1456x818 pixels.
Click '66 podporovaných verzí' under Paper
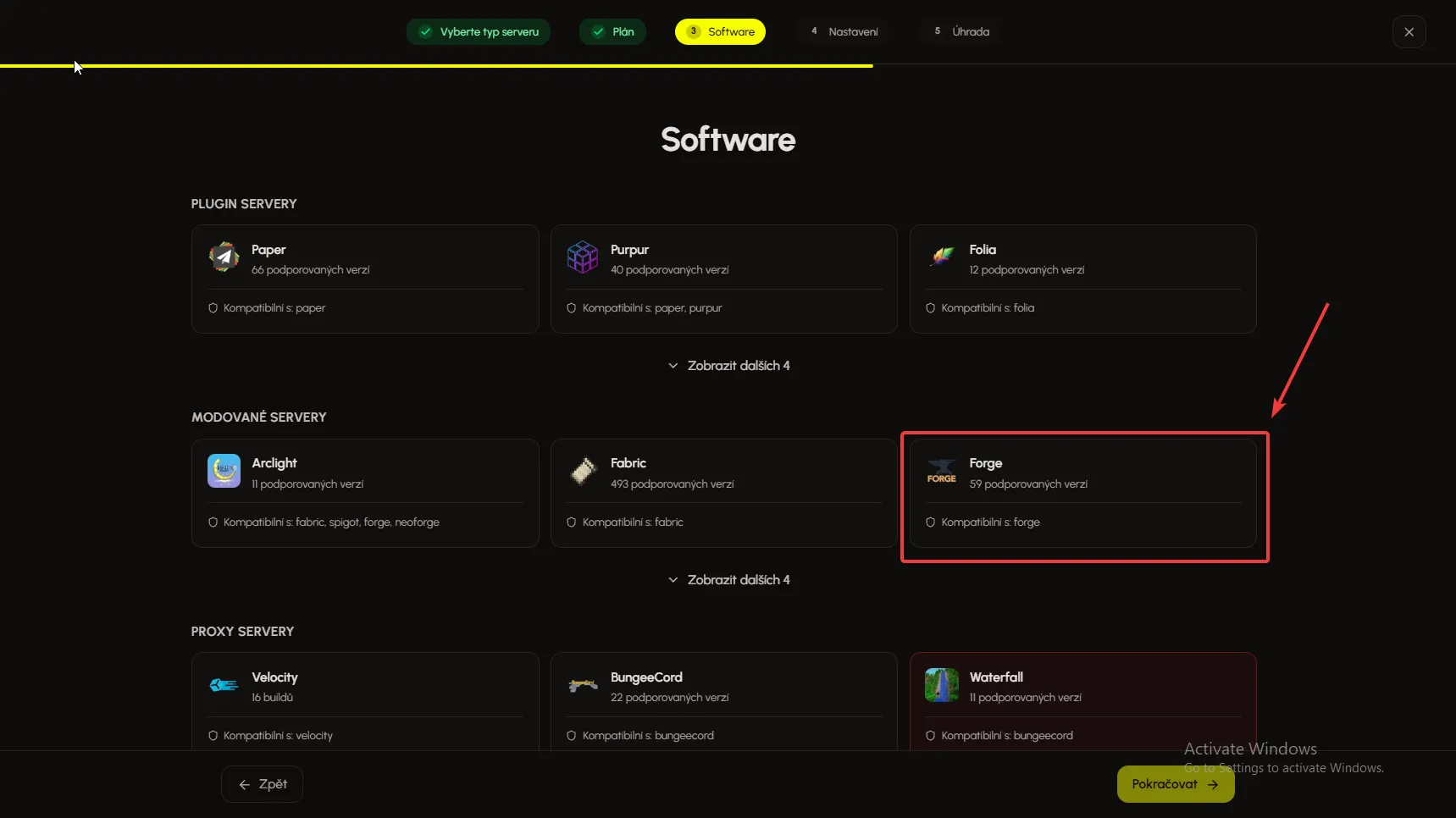point(311,270)
